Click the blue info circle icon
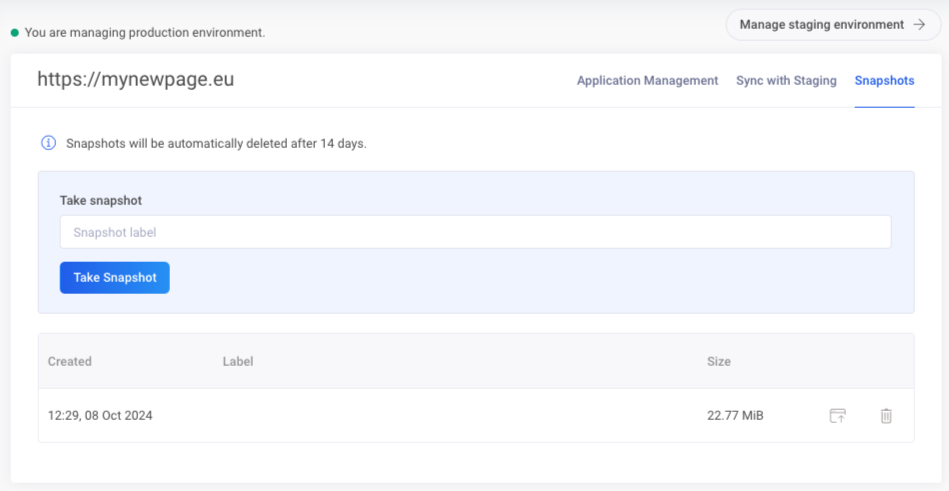 click(x=48, y=143)
